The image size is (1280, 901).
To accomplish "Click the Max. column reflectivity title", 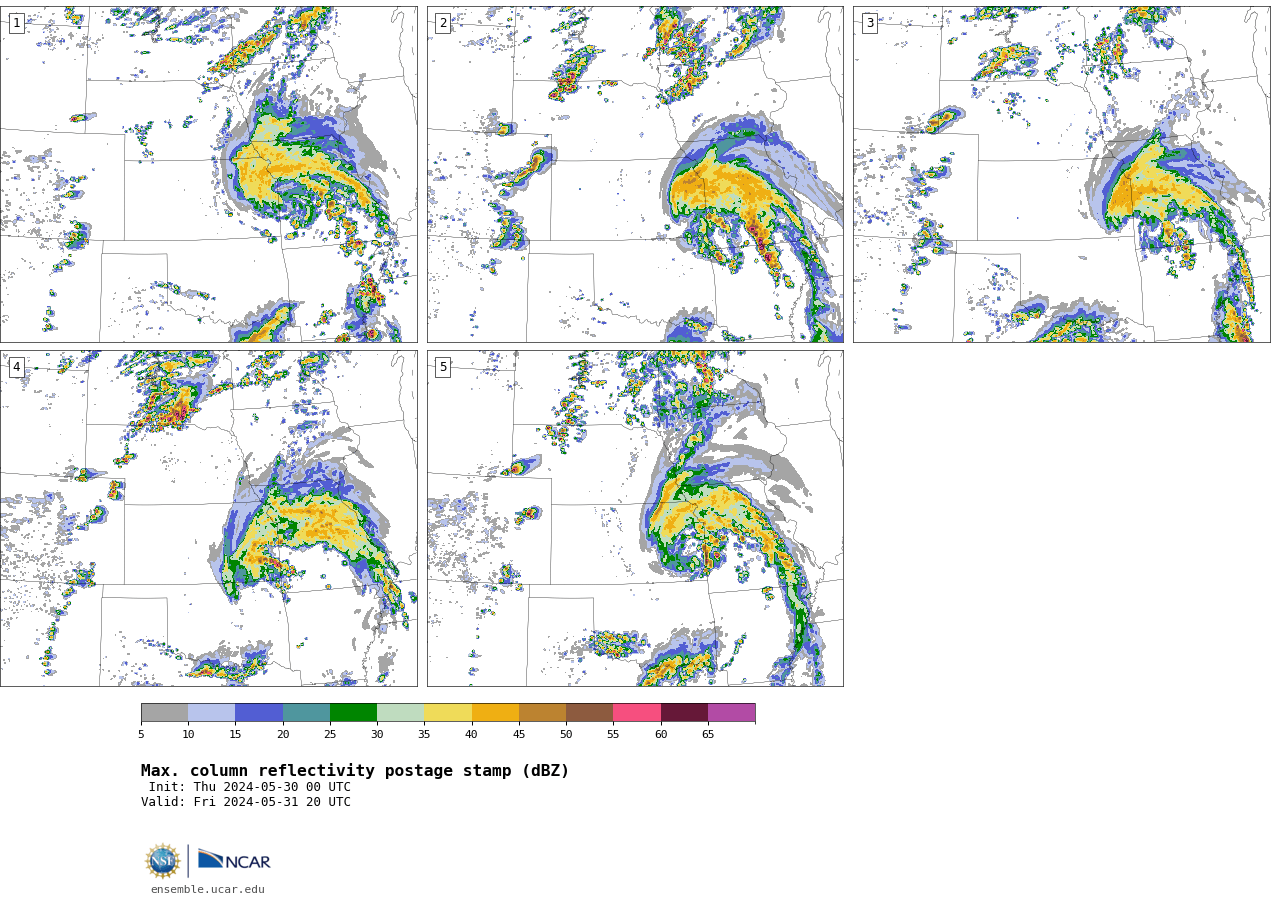I will [x=355, y=771].
